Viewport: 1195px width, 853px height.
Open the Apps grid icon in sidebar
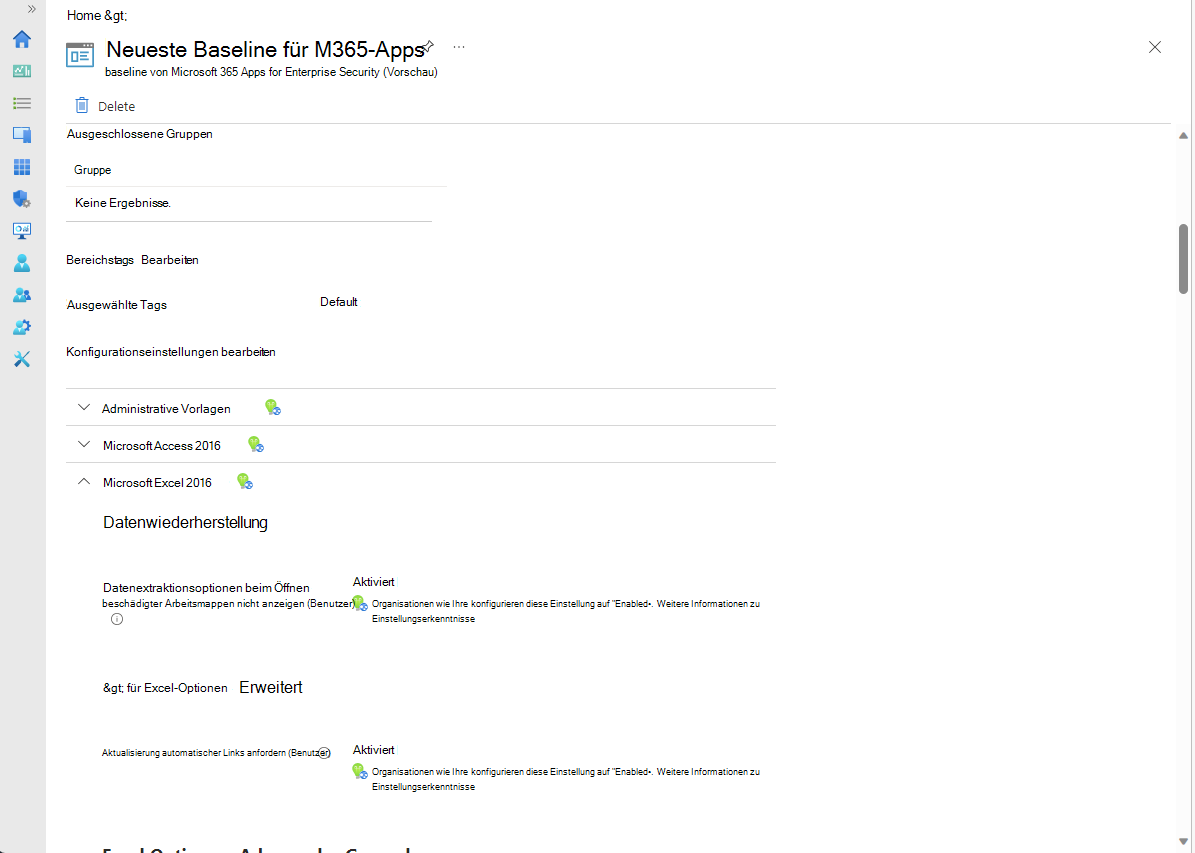pyautogui.click(x=22, y=167)
